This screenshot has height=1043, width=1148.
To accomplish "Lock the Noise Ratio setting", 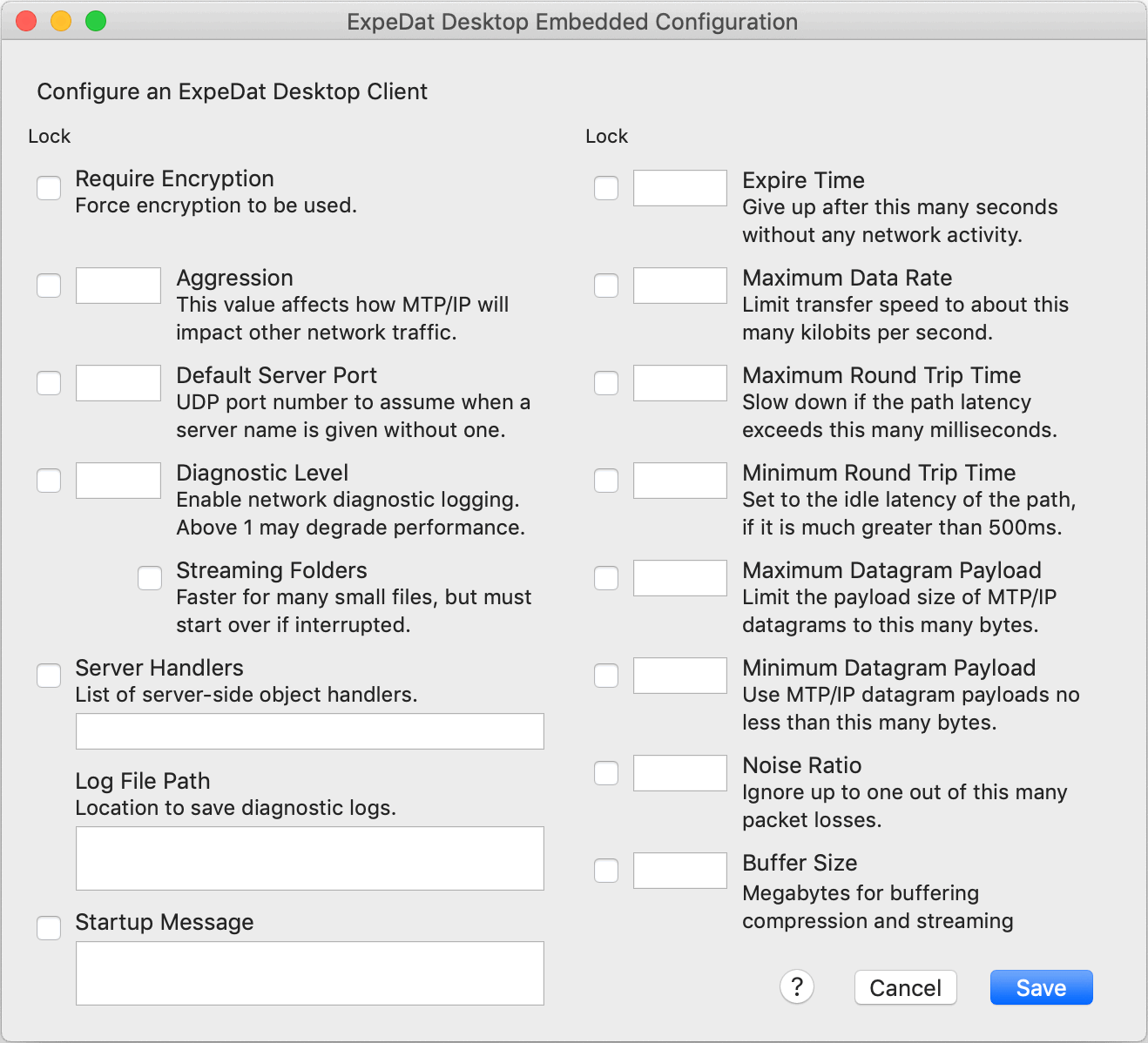I will click(606, 773).
